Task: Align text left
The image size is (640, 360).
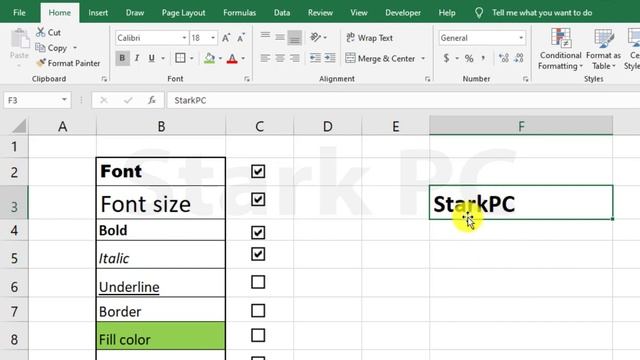Action: pos(265,58)
